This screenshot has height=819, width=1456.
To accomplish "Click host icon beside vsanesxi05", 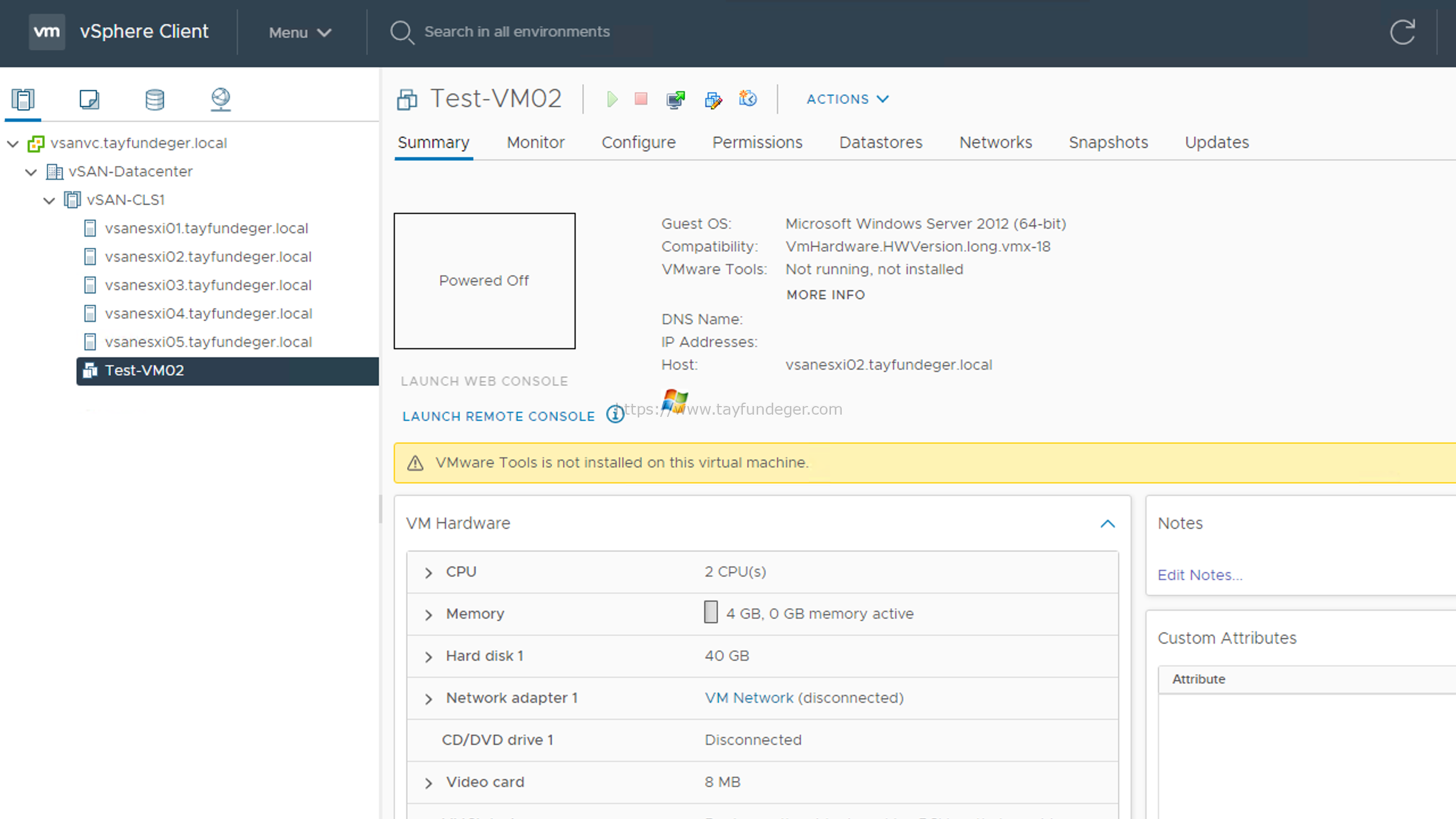I will pyautogui.click(x=90, y=342).
